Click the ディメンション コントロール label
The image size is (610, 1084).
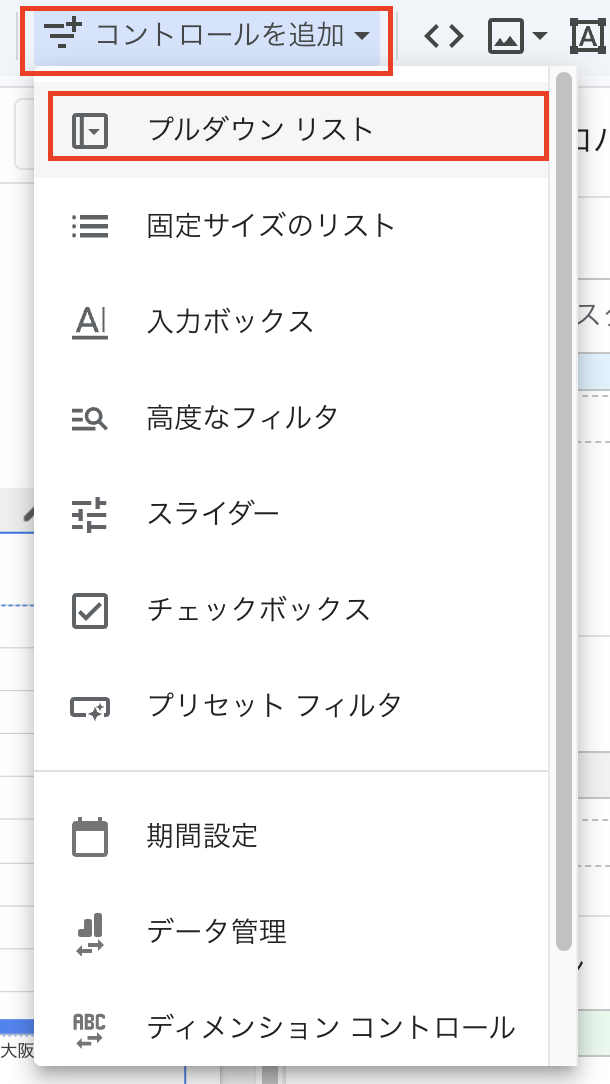click(x=330, y=1028)
